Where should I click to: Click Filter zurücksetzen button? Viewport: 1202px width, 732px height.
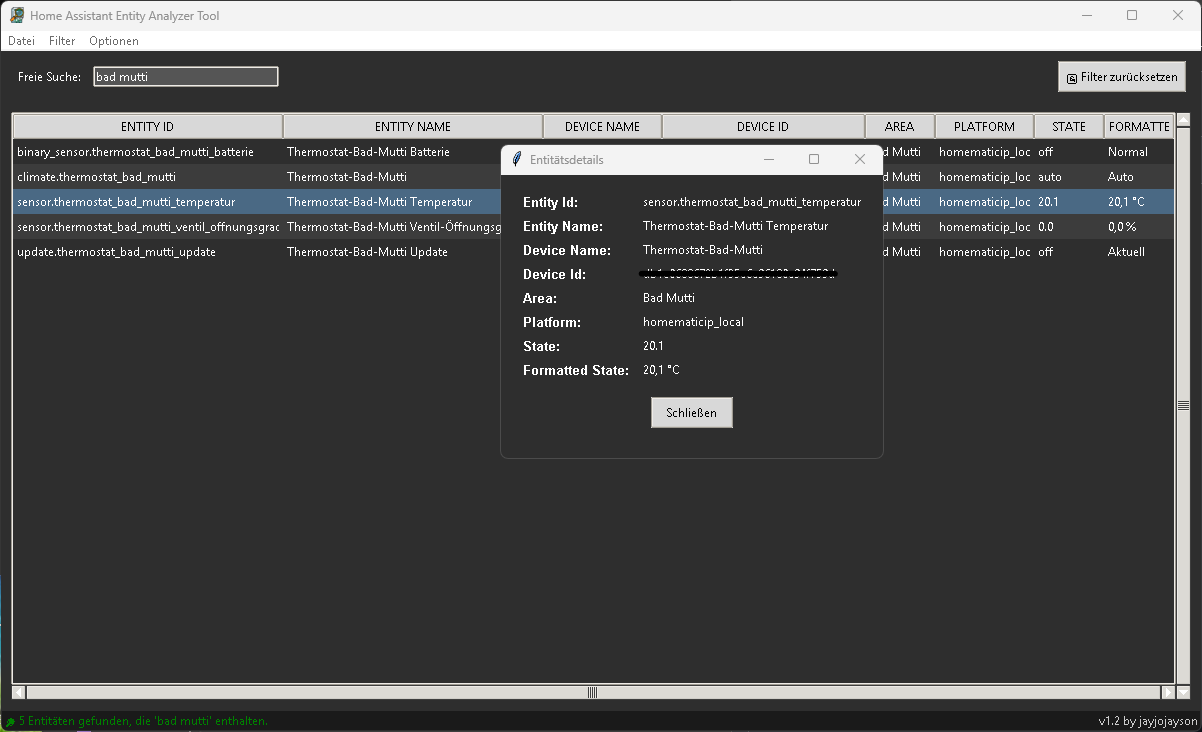(x=1122, y=77)
